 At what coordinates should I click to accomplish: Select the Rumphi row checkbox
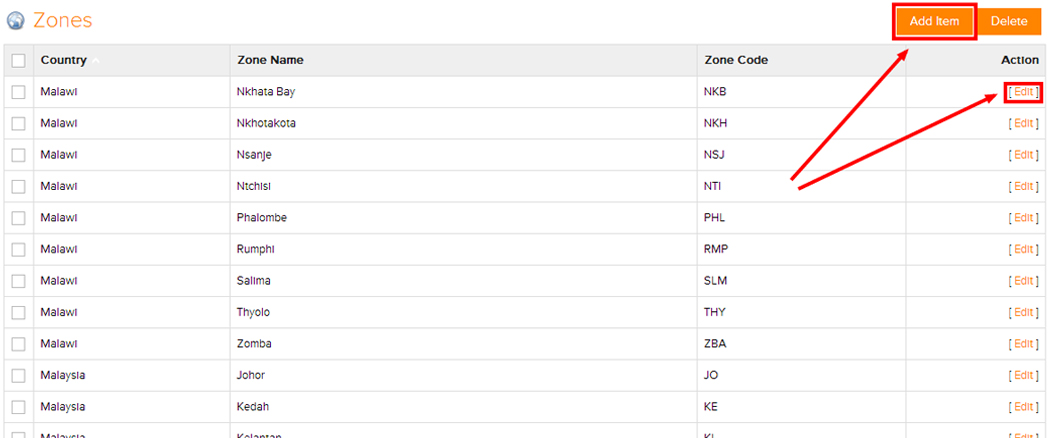point(19,249)
